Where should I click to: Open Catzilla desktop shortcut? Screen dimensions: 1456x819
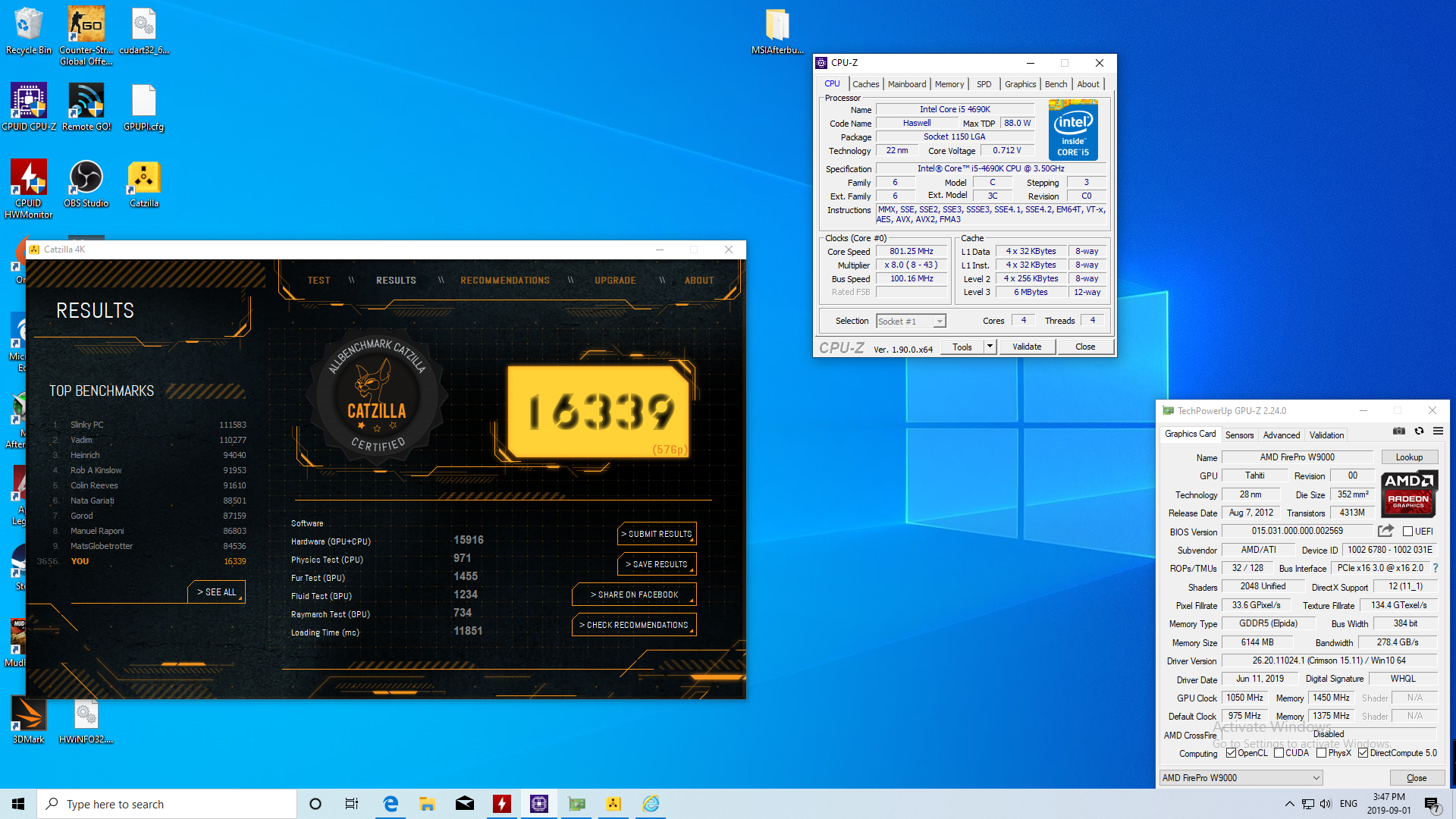[143, 184]
